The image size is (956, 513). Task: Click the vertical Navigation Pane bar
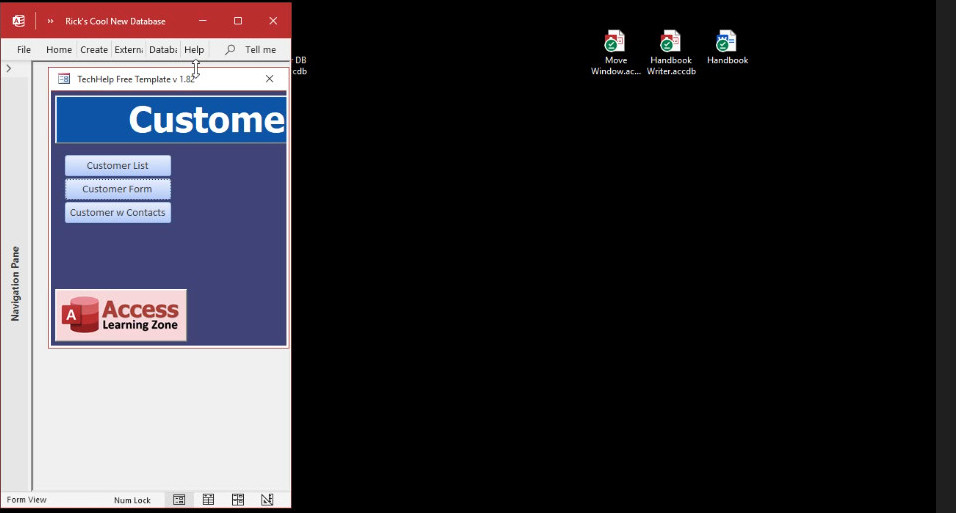[15, 284]
